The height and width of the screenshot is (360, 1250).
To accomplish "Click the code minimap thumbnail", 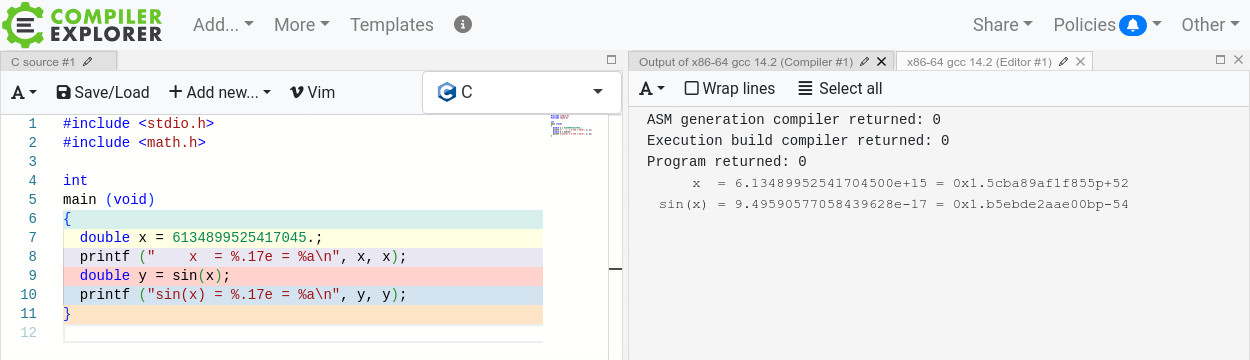I will click(x=572, y=125).
